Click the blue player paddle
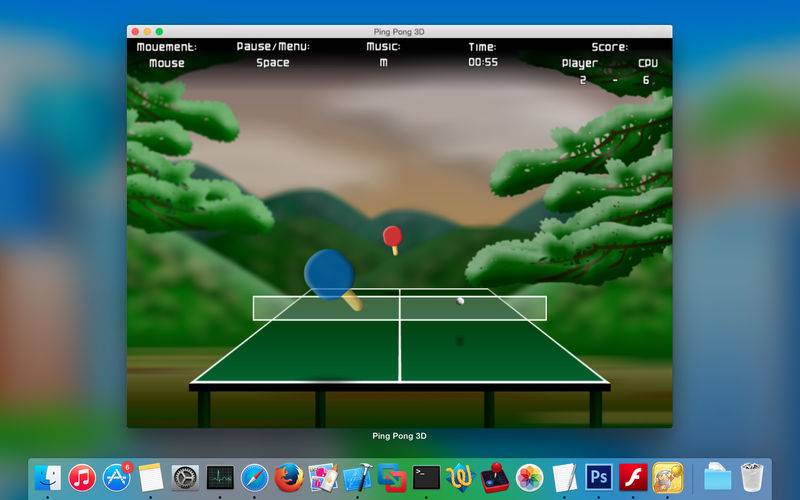800x500 pixels. [x=330, y=274]
